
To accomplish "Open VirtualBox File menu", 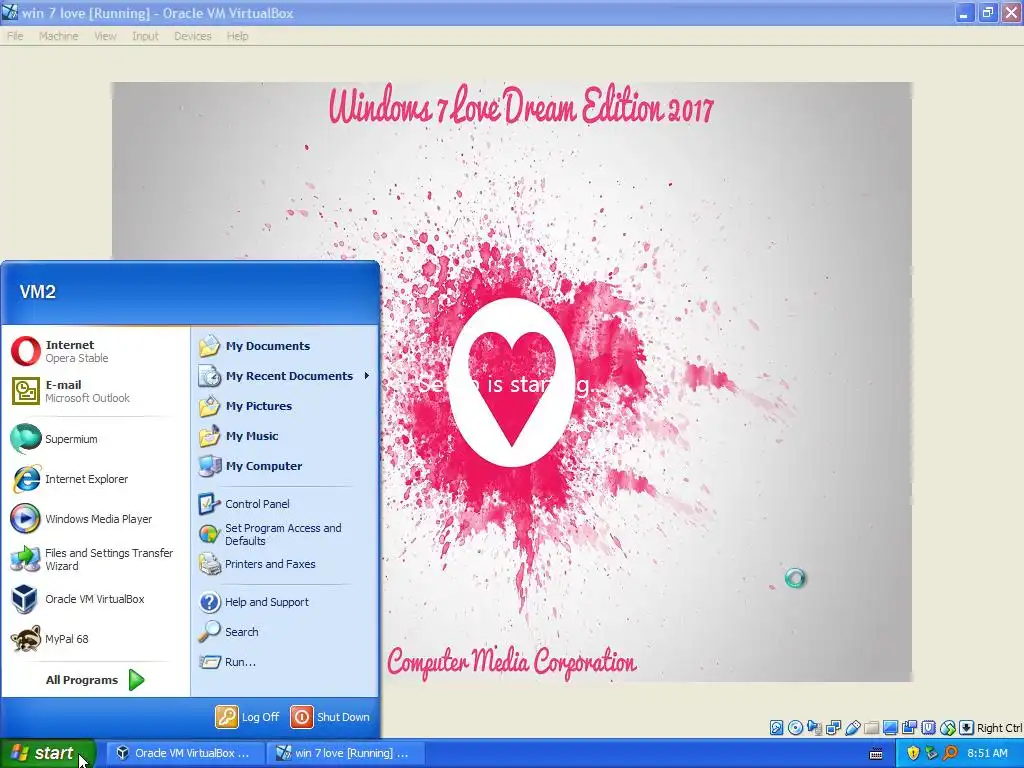I will point(15,36).
